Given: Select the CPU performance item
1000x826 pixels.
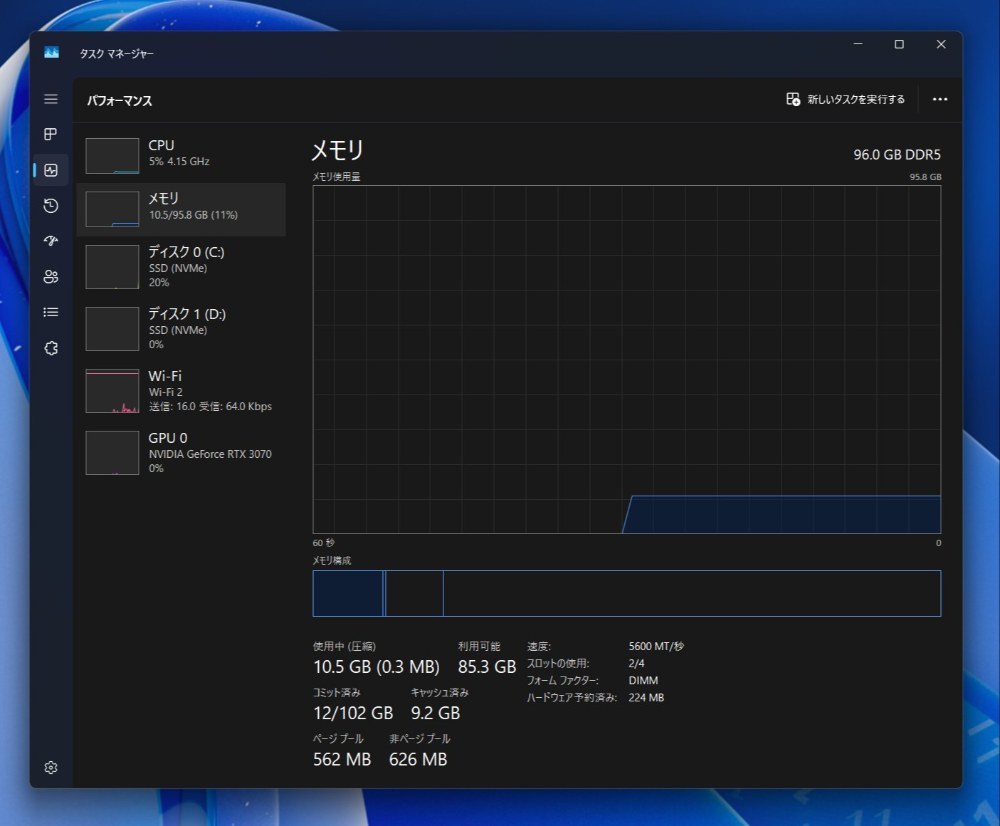Looking at the screenshot, I should 181,156.
